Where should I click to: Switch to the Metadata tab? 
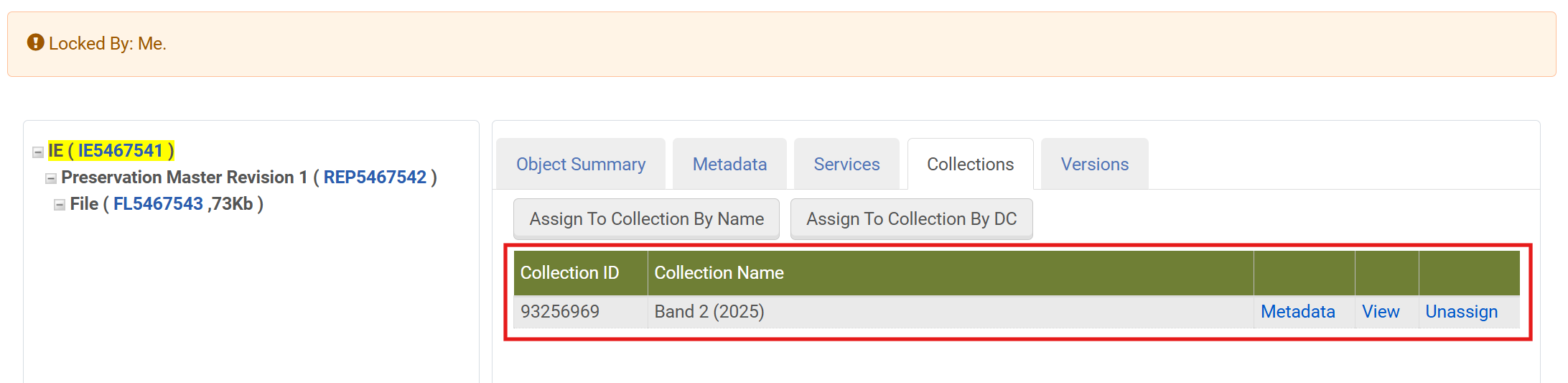(x=729, y=165)
